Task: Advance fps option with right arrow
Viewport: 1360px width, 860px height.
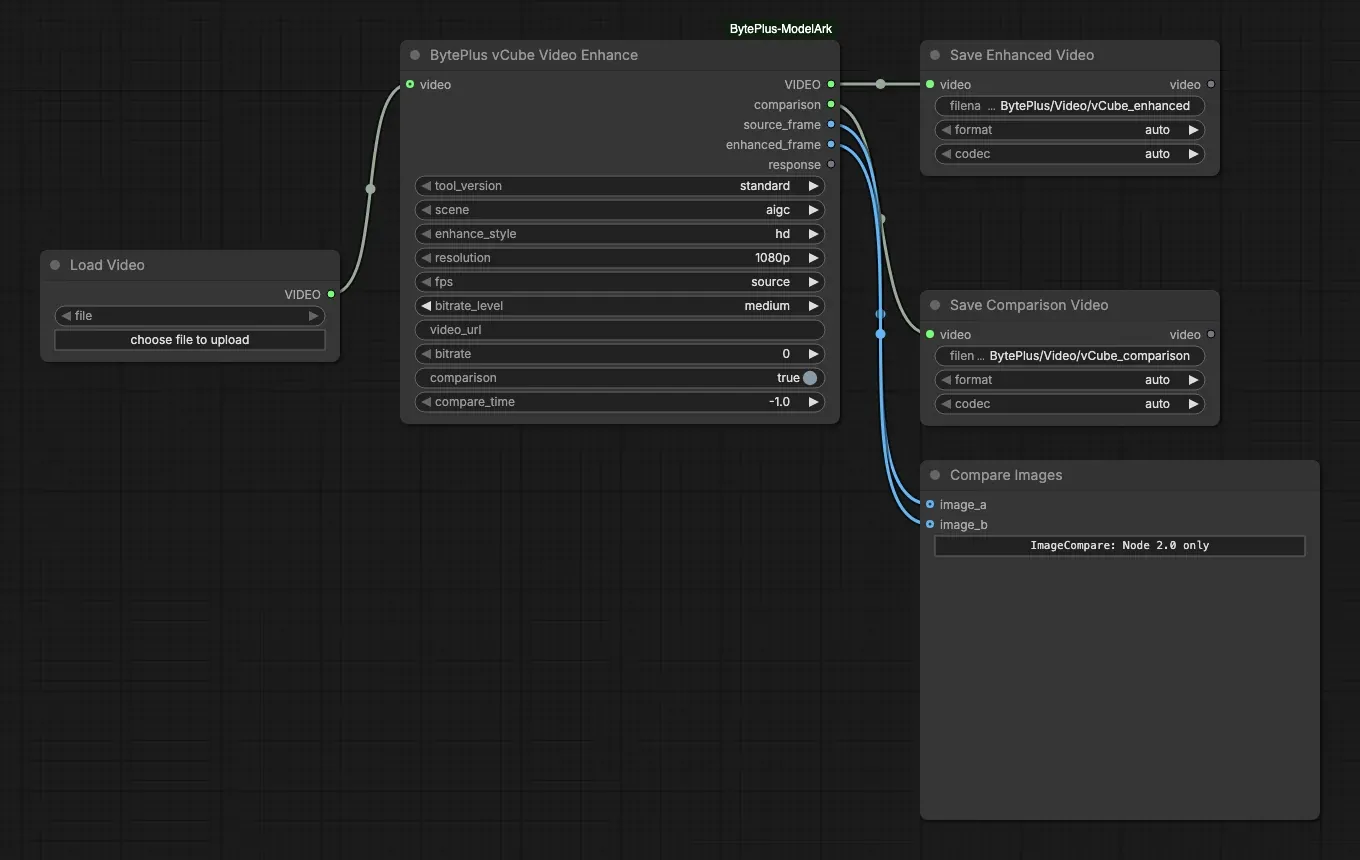Action: 813,282
